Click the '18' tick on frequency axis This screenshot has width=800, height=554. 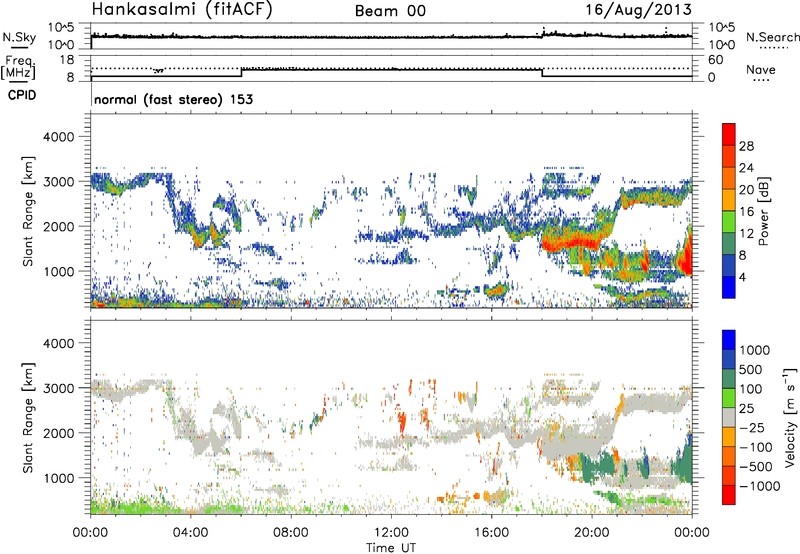point(68,60)
